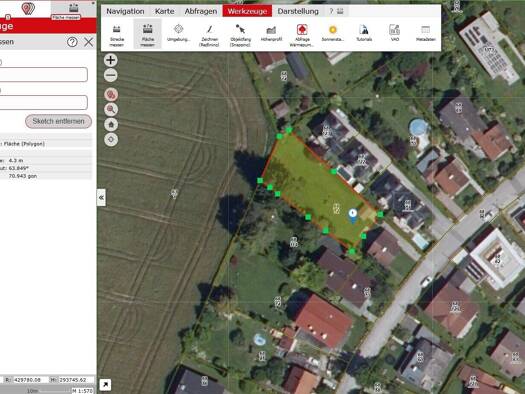
Task: Open the Umgebung search tool
Action: pos(178,33)
